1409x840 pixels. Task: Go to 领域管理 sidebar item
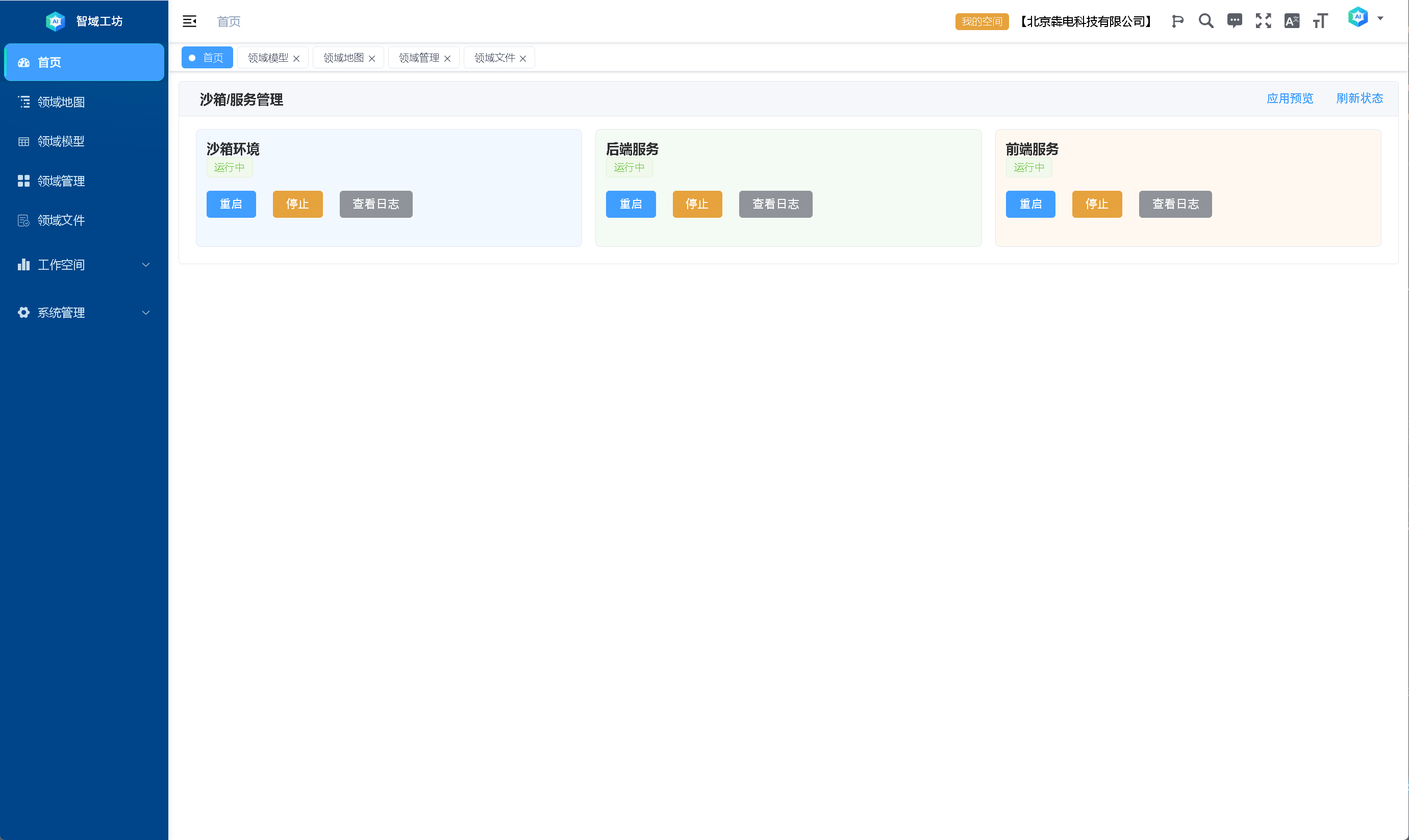[x=61, y=181]
